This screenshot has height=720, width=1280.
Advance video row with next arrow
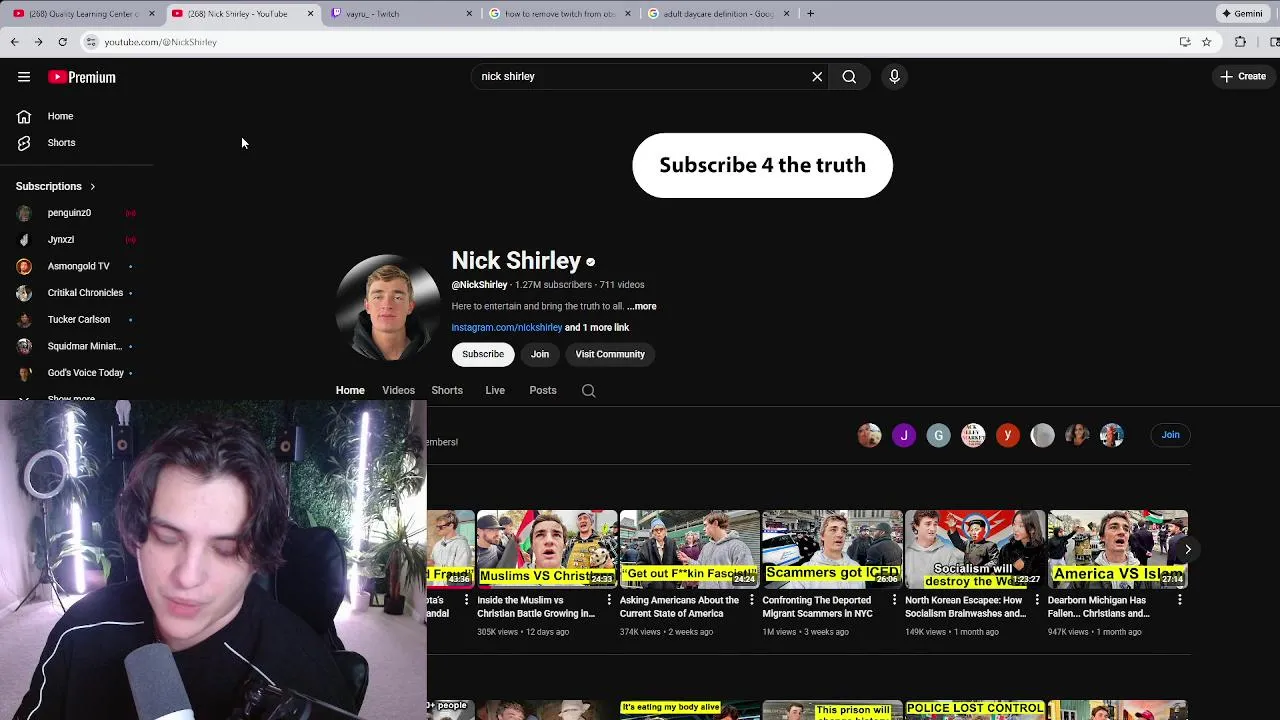[1187, 549]
